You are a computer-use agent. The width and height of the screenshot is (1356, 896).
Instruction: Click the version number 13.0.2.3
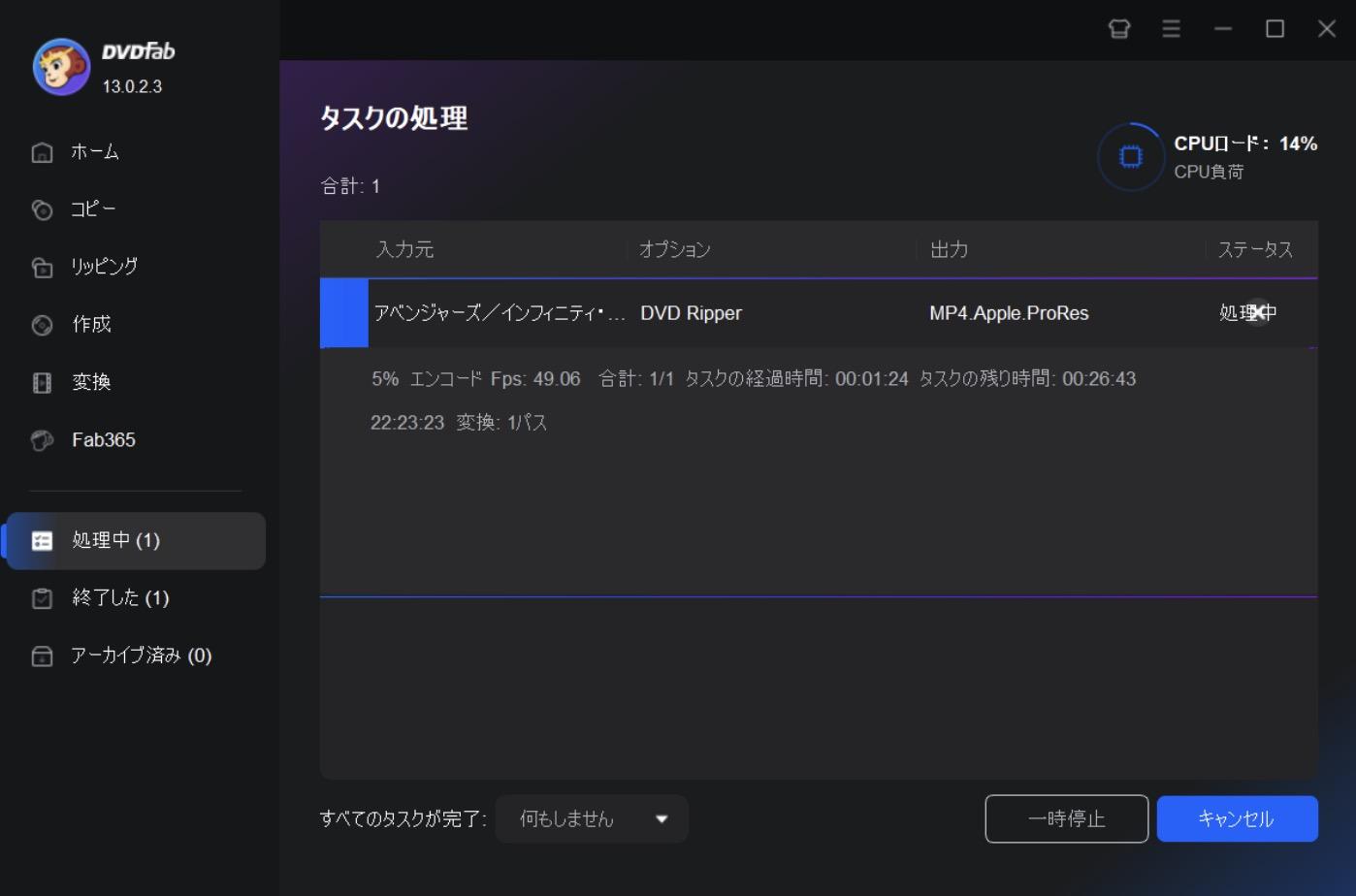click(x=132, y=86)
